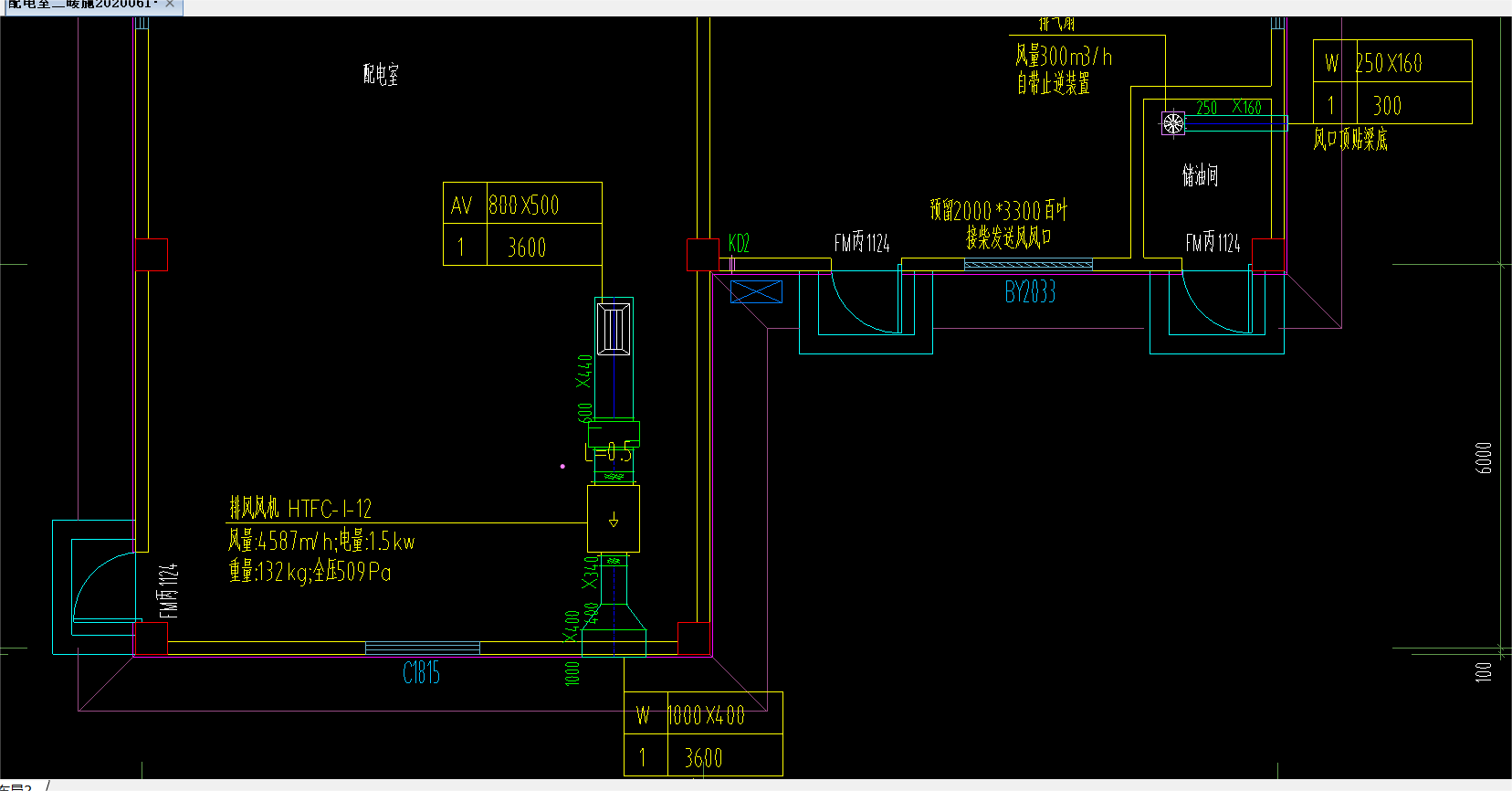Select the AV 800X500 tag text
The height and width of the screenshot is (791, 1512).
[505, 205]
